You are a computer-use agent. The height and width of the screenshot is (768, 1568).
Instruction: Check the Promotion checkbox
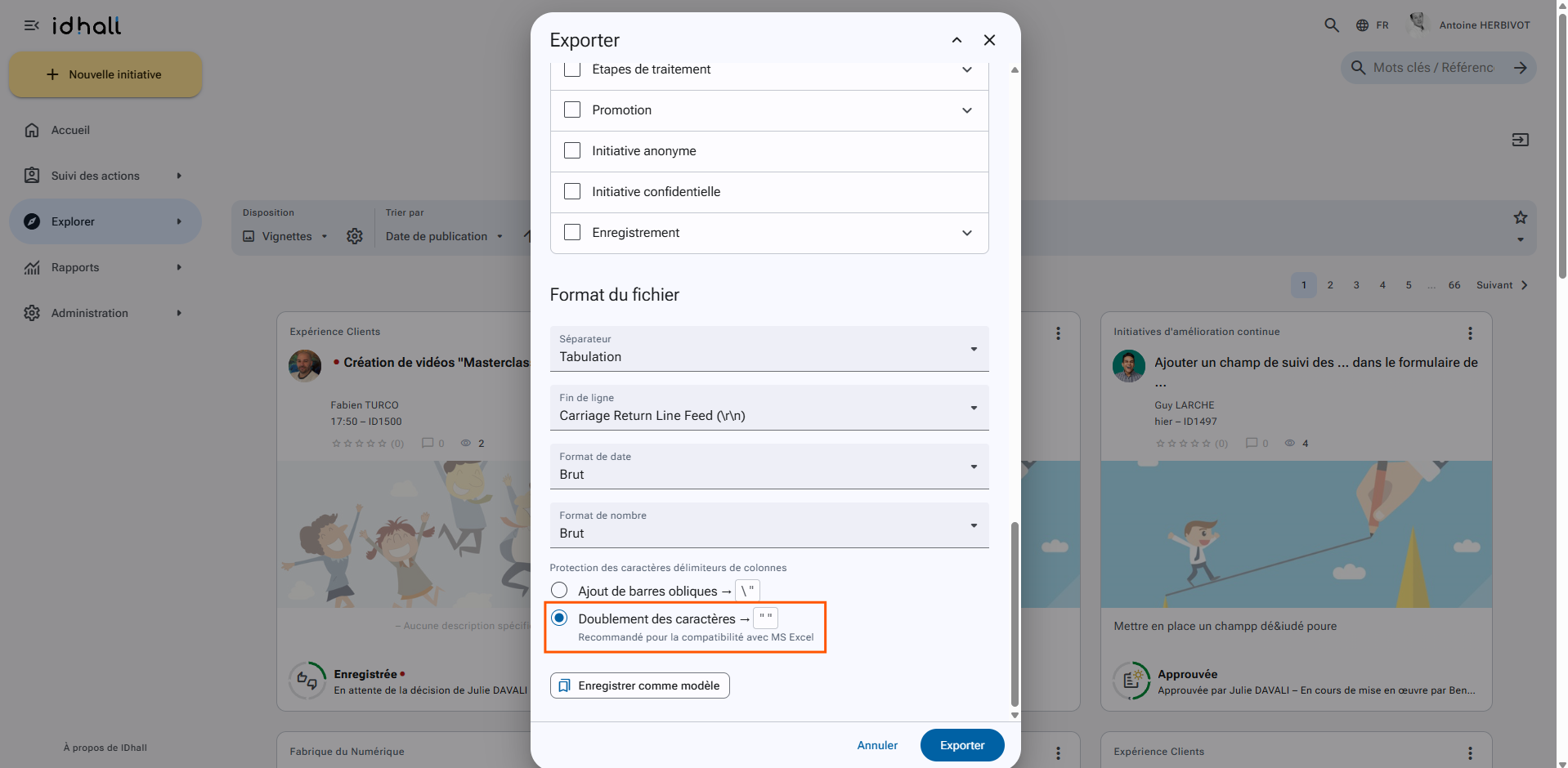pyautogui.click(x=572, y=109)
